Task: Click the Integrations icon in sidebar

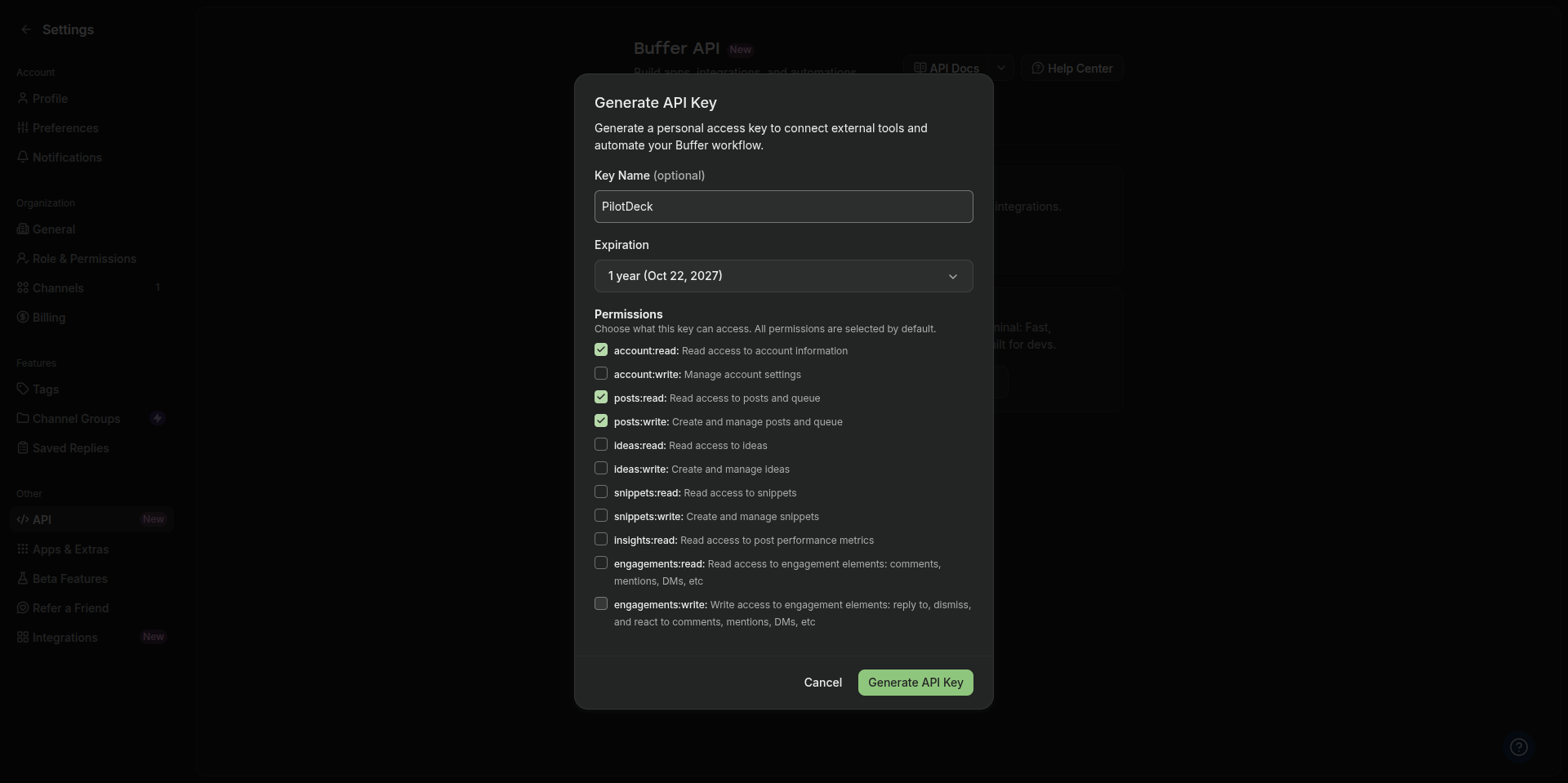Action: tap(23, 637)
